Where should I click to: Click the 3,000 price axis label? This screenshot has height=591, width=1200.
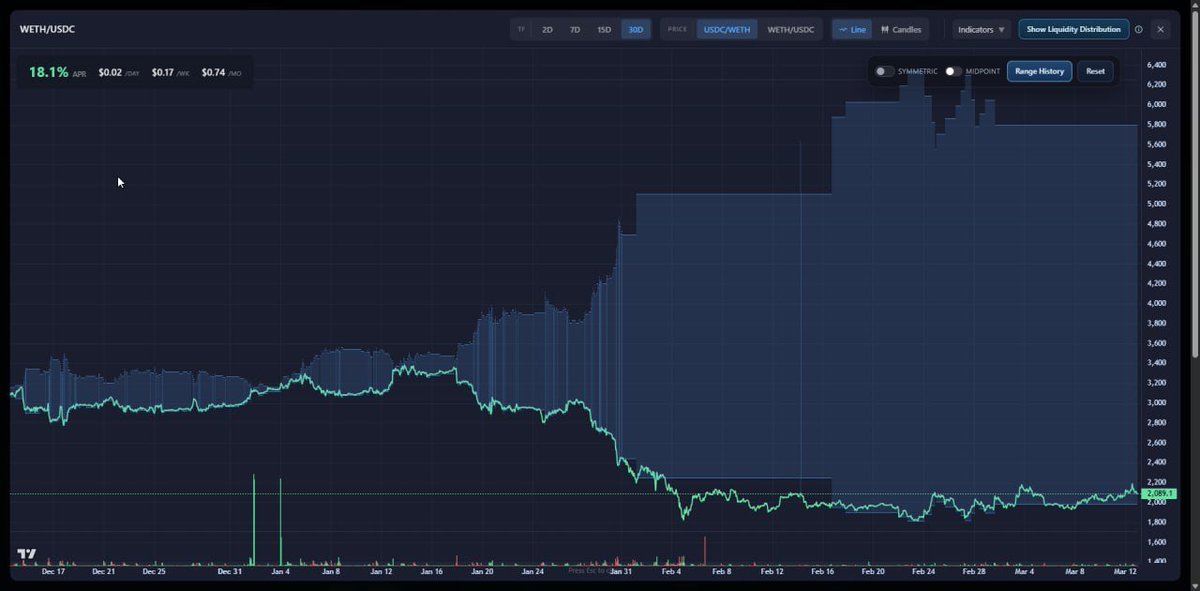pos(1157,403)
